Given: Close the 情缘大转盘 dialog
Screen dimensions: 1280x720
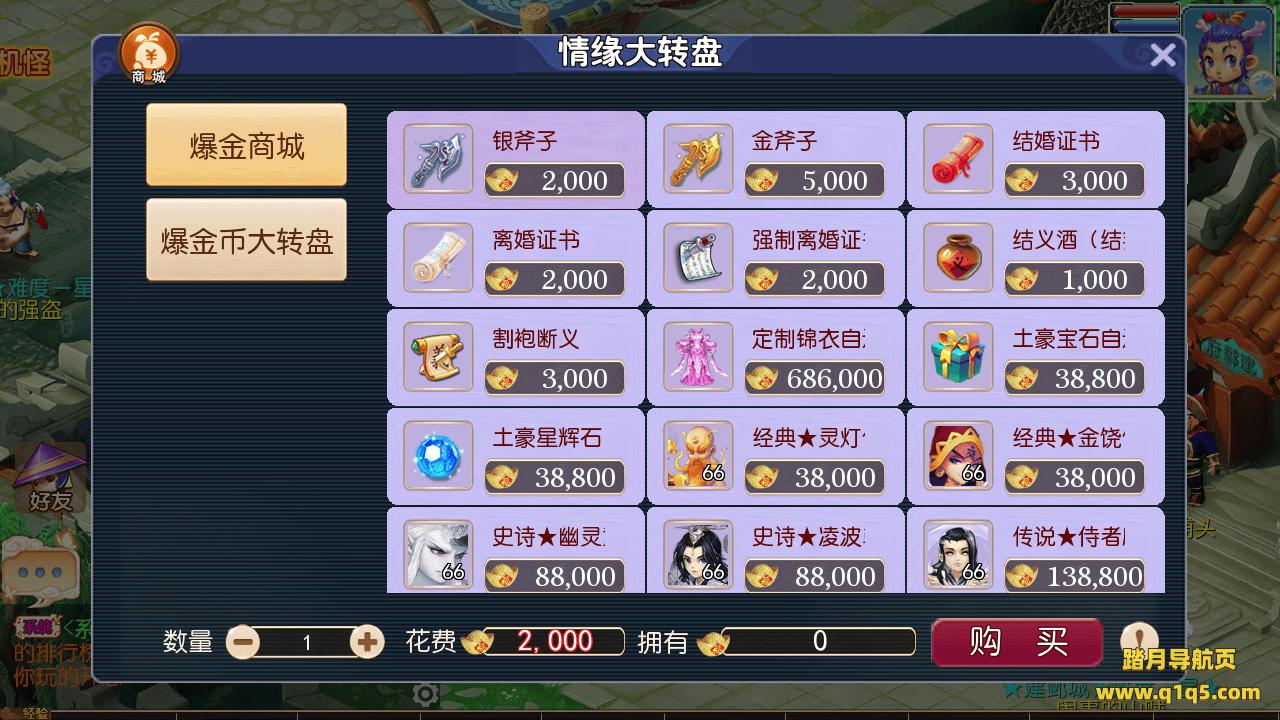Looking at the screenshot, I should pyautogui.click(x=1162, y=55).
